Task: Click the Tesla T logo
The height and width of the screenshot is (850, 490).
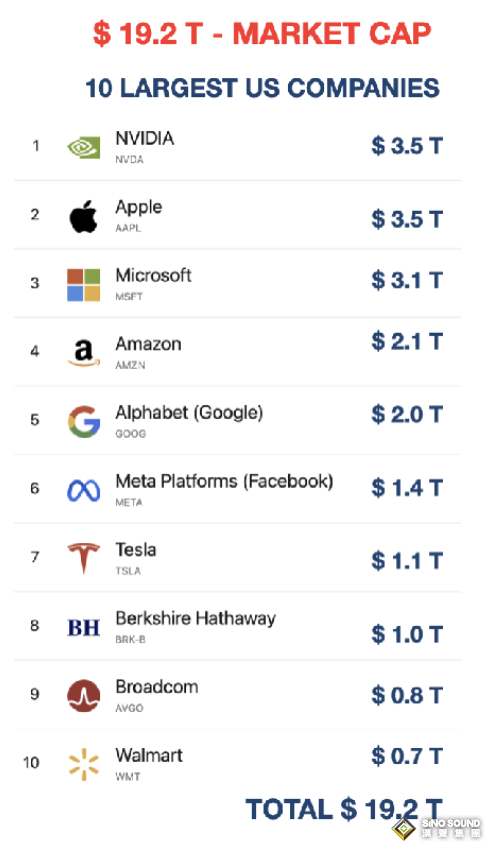Action: (x=83, y=558)
